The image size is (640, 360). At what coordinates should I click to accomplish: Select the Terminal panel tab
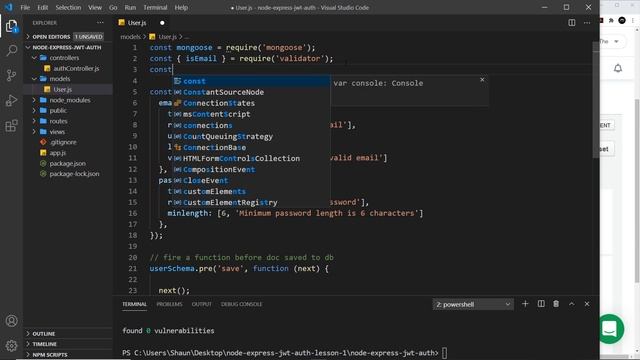pyautogui.click(x=134, y=304)
